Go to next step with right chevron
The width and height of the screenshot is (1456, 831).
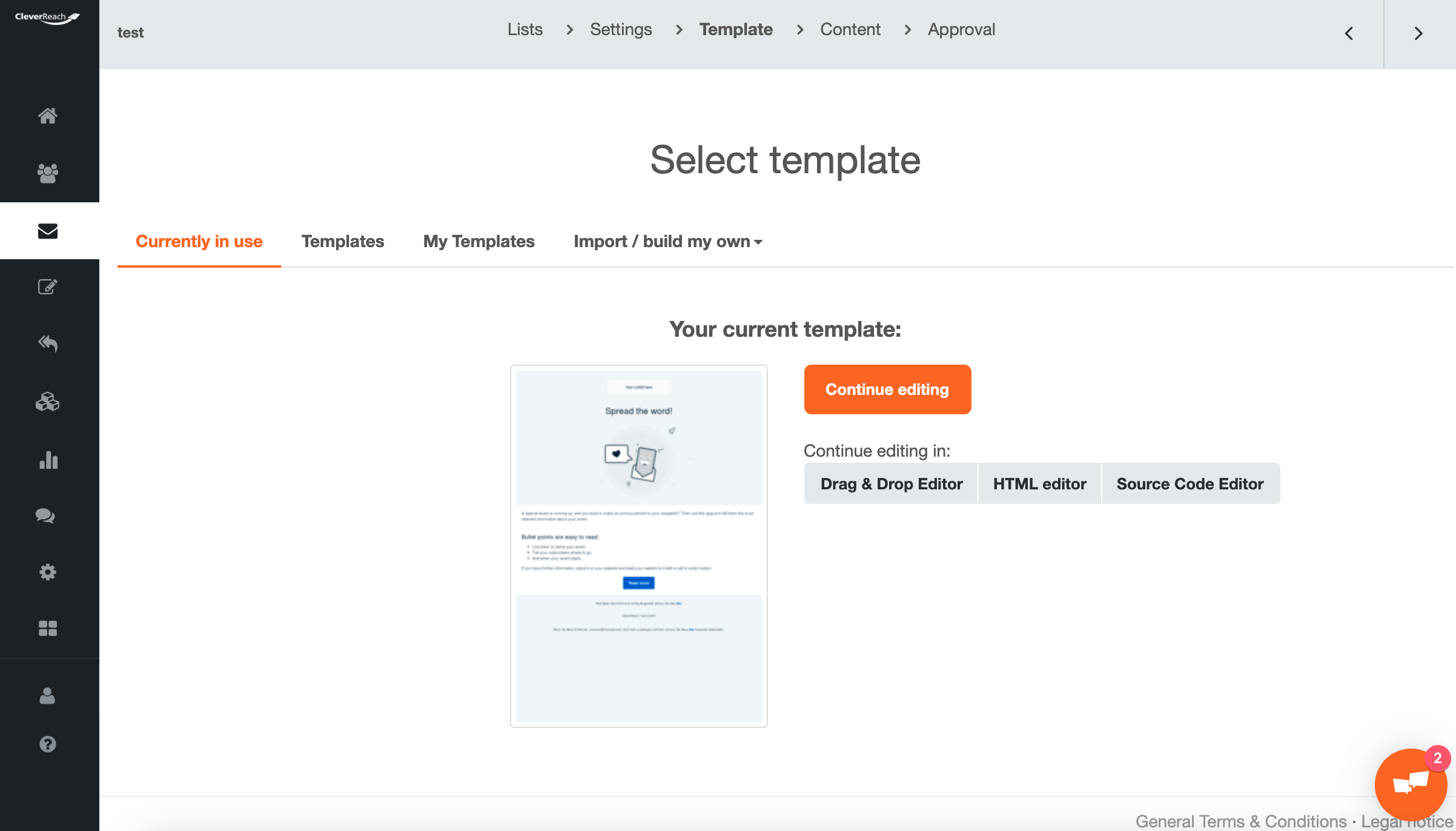pyautogui.click(x=1418, y=34)
